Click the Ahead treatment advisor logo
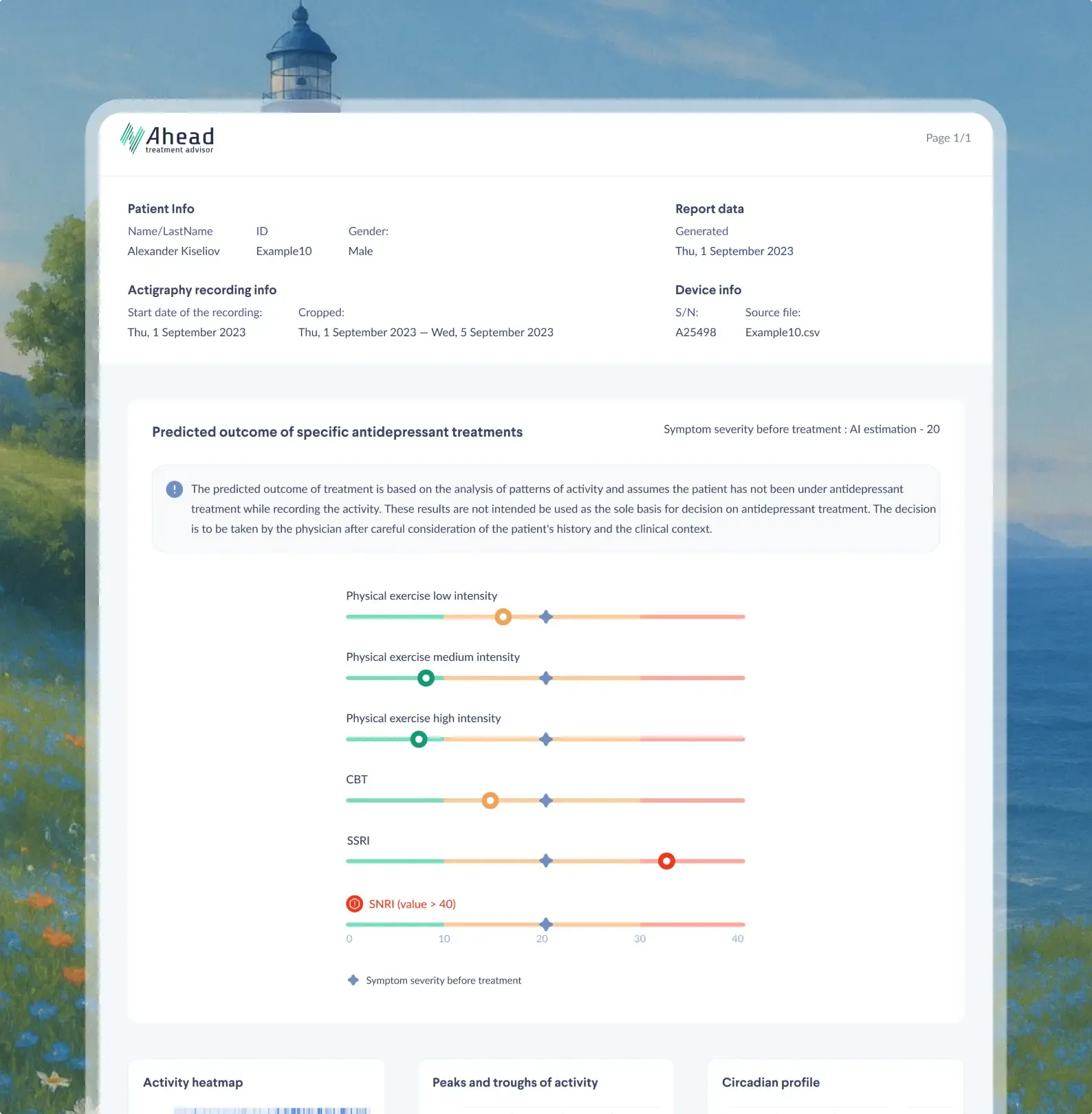This screenshot has width=1092, height=1114. [x=167, y=138]
